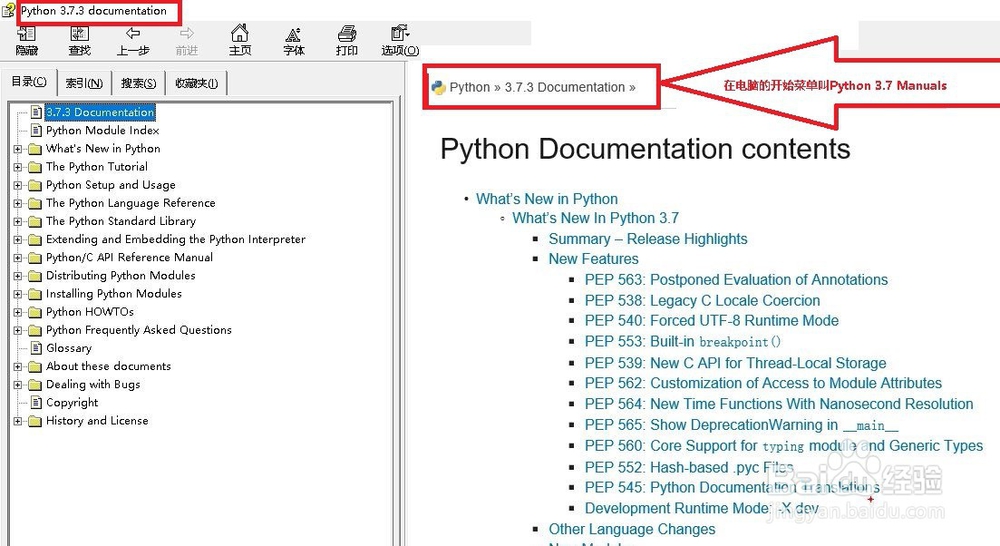Expand Installing Python Modules node
Image resolution: width=1000 pixels, height=546 pixels.
tap(18, 295)
